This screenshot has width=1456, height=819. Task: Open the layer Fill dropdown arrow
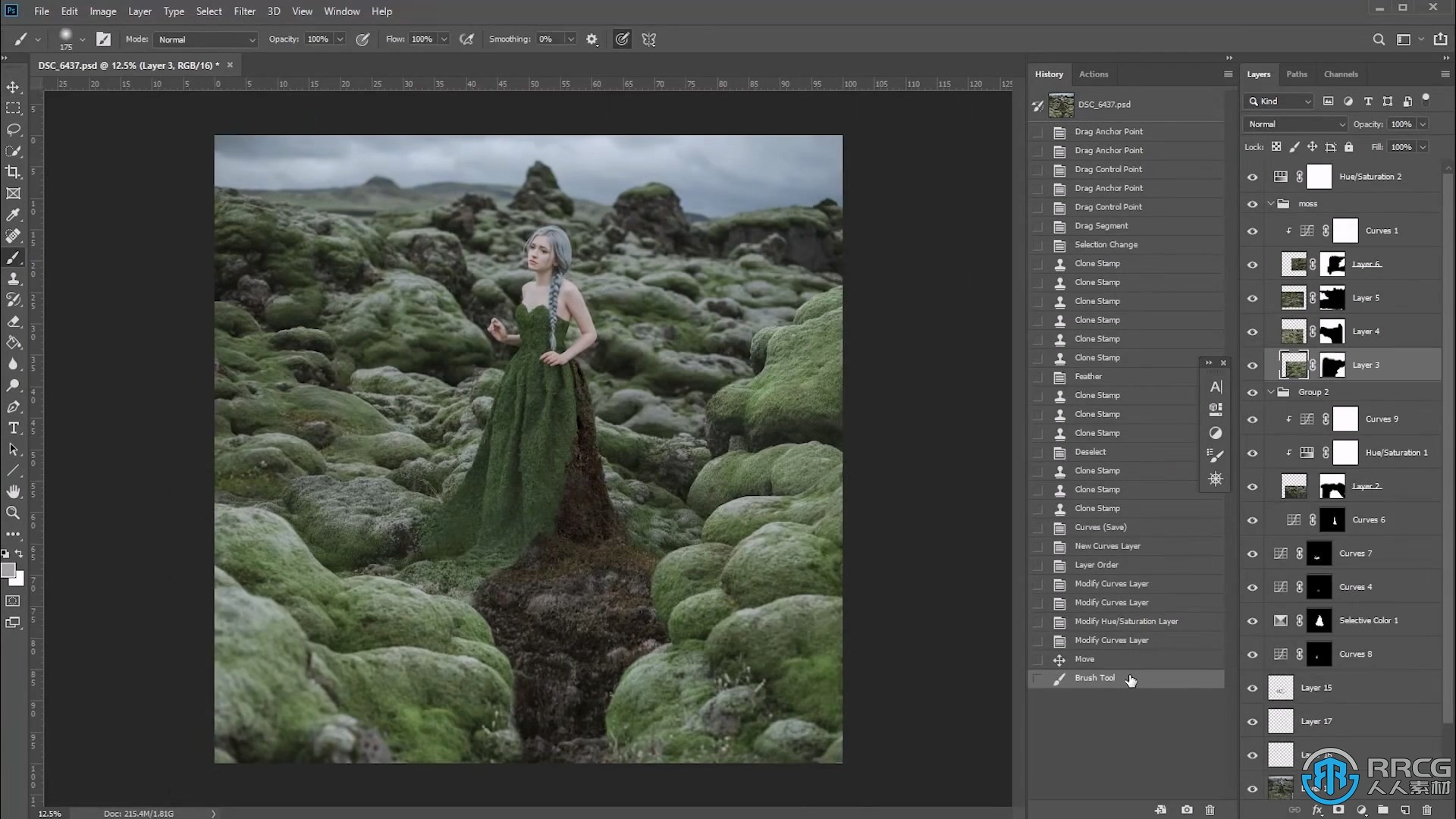click(1423, 147)
